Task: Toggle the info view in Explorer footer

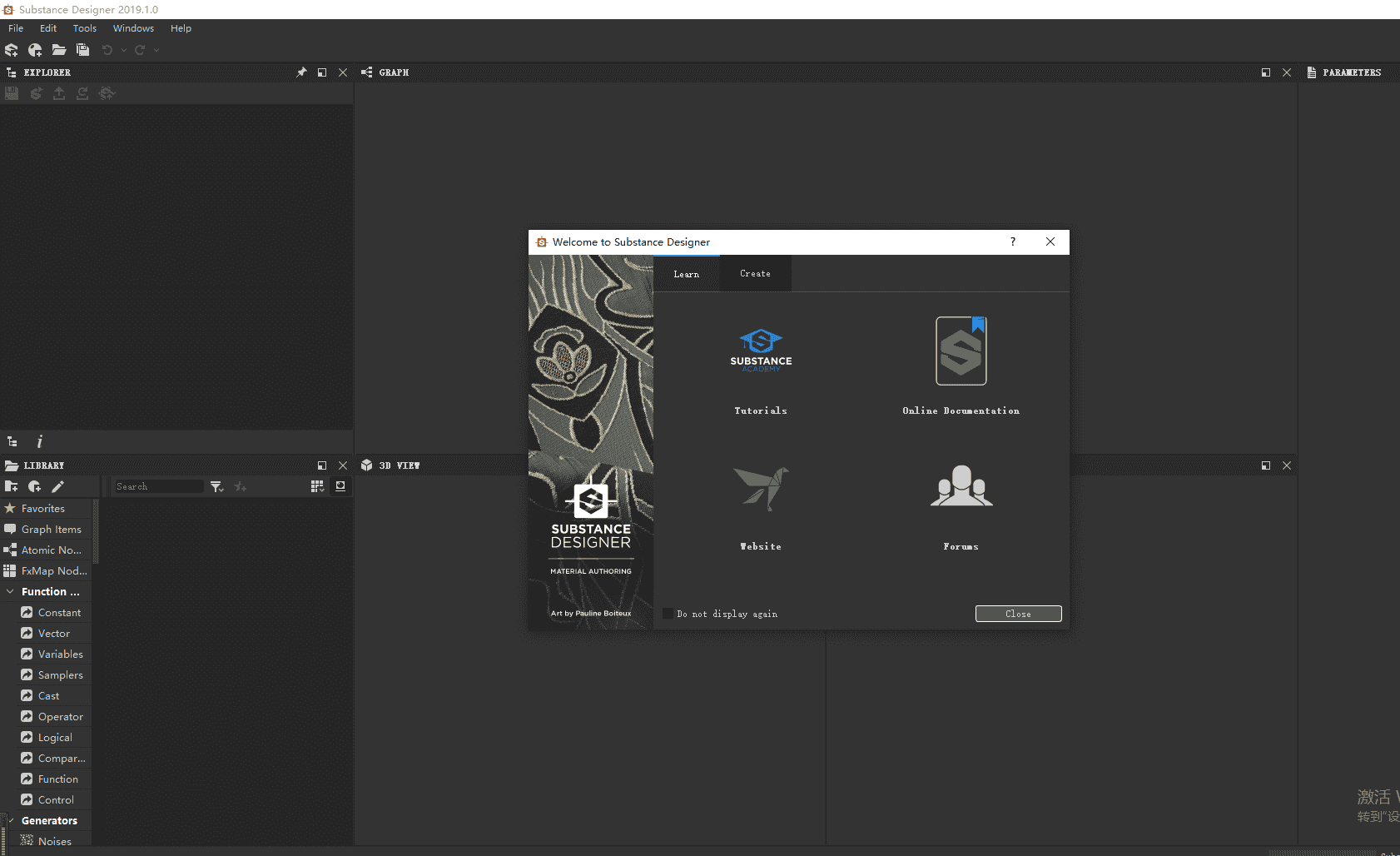Action: tap(39, 442)
